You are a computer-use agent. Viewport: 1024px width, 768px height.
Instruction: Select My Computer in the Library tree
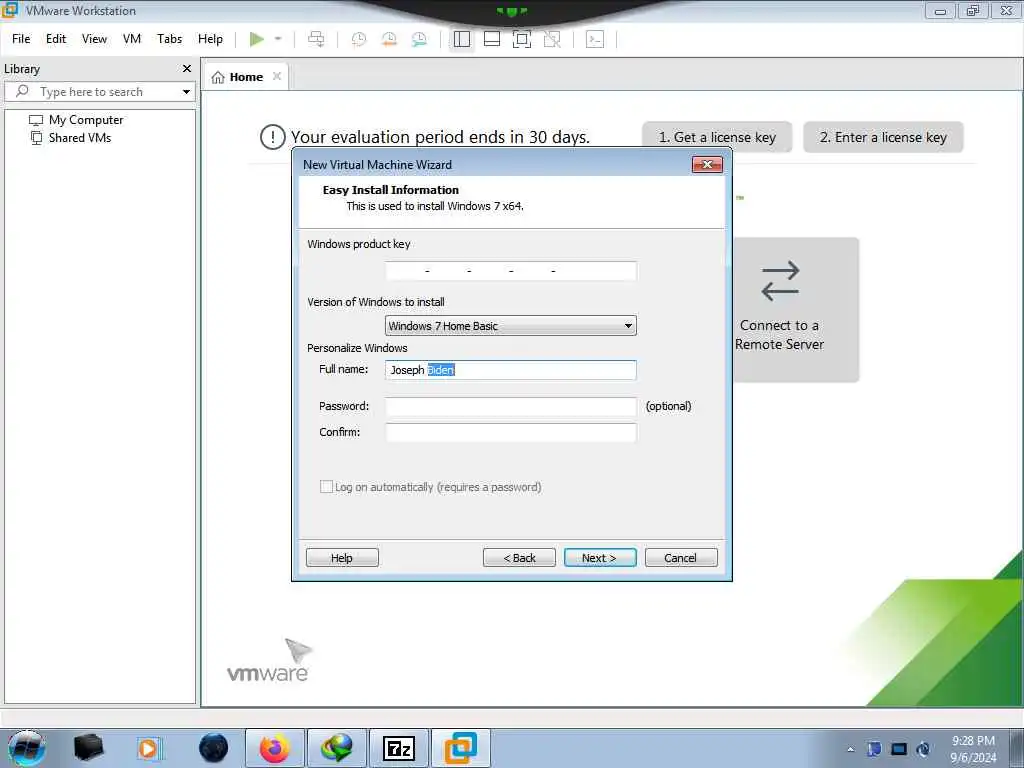coord(76,120)
